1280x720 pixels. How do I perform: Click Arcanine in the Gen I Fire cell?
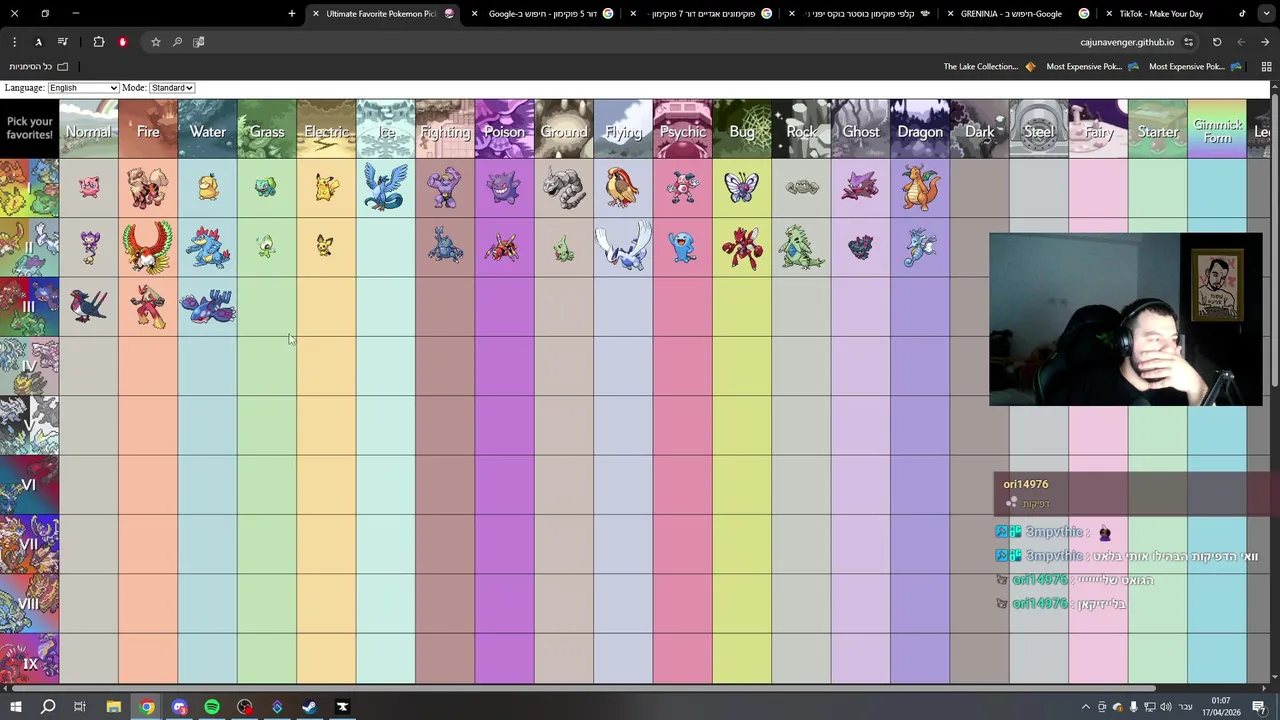click(147, 188)
